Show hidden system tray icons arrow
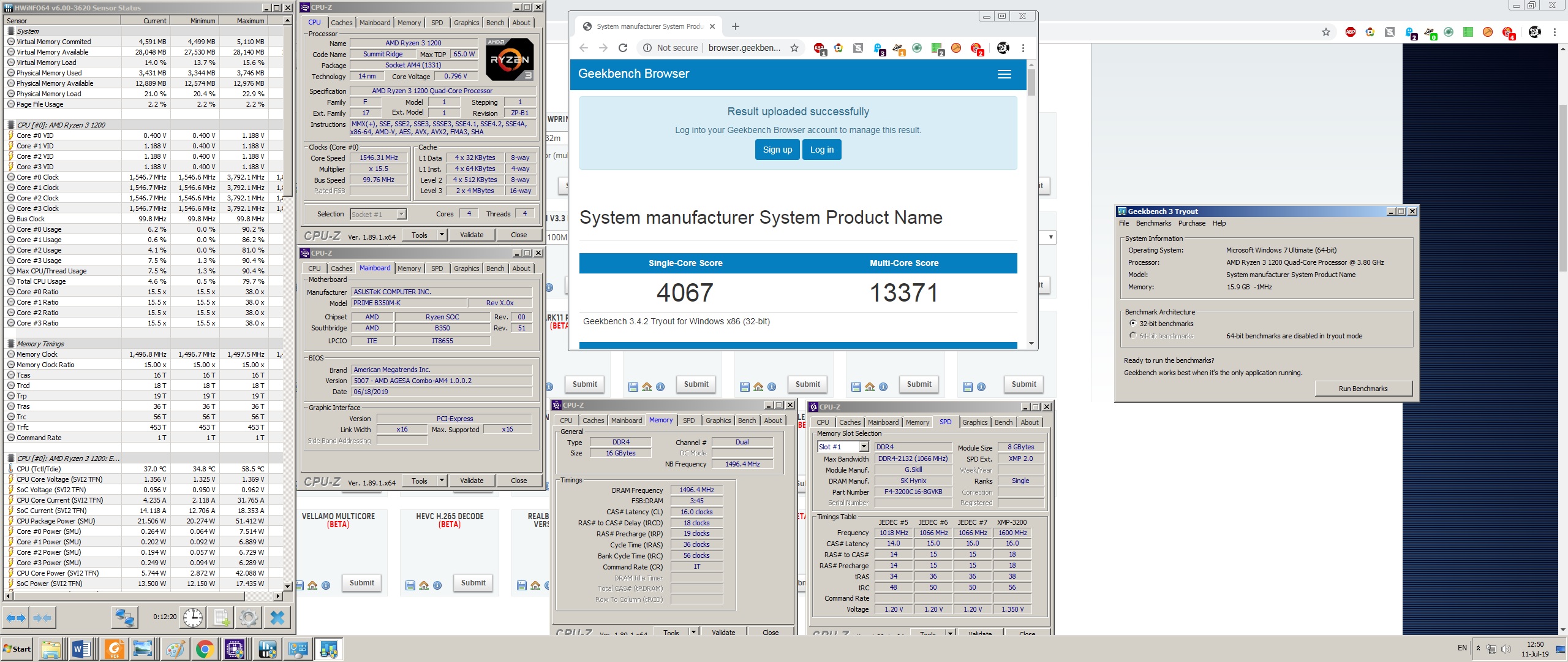This screenshot has height=662, width=1568. [x=1478, y=649]
